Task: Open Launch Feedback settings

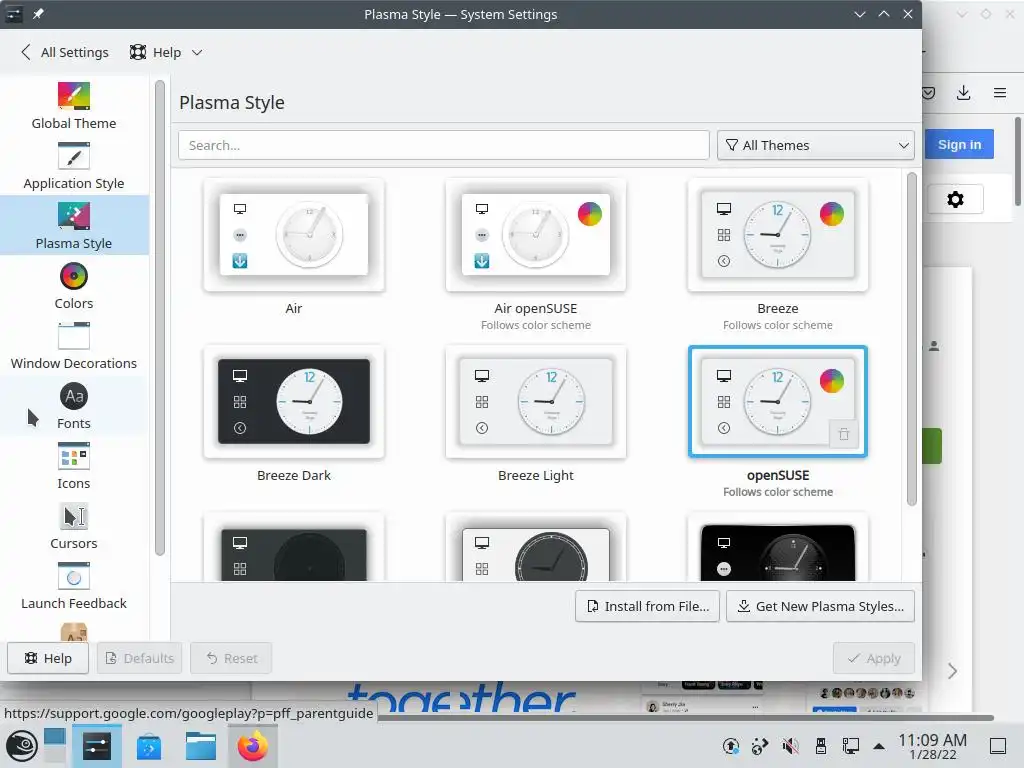Action: (x=74, y=586)
